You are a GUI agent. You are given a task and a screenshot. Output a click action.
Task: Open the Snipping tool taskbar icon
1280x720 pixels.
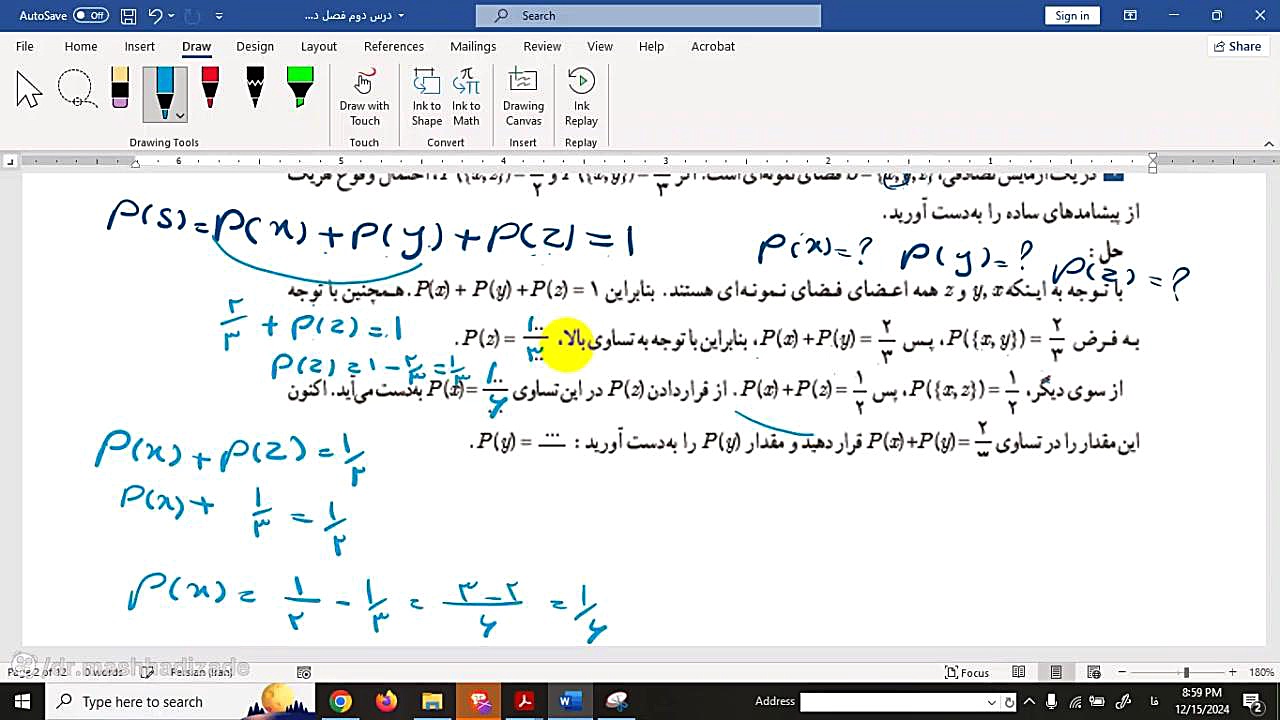(616, 701)
